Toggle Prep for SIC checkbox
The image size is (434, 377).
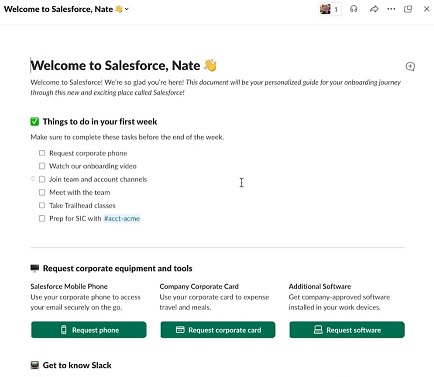click(x=42, y=219)
